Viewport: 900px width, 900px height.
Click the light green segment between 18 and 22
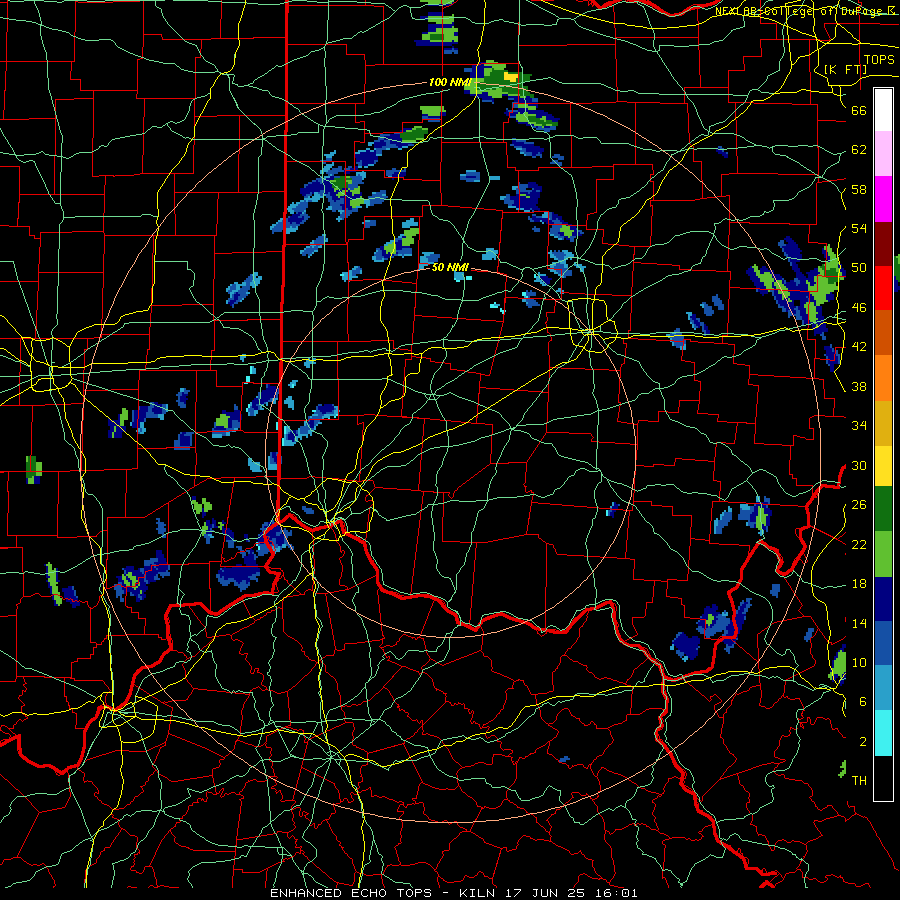click(x=883, y=554)
